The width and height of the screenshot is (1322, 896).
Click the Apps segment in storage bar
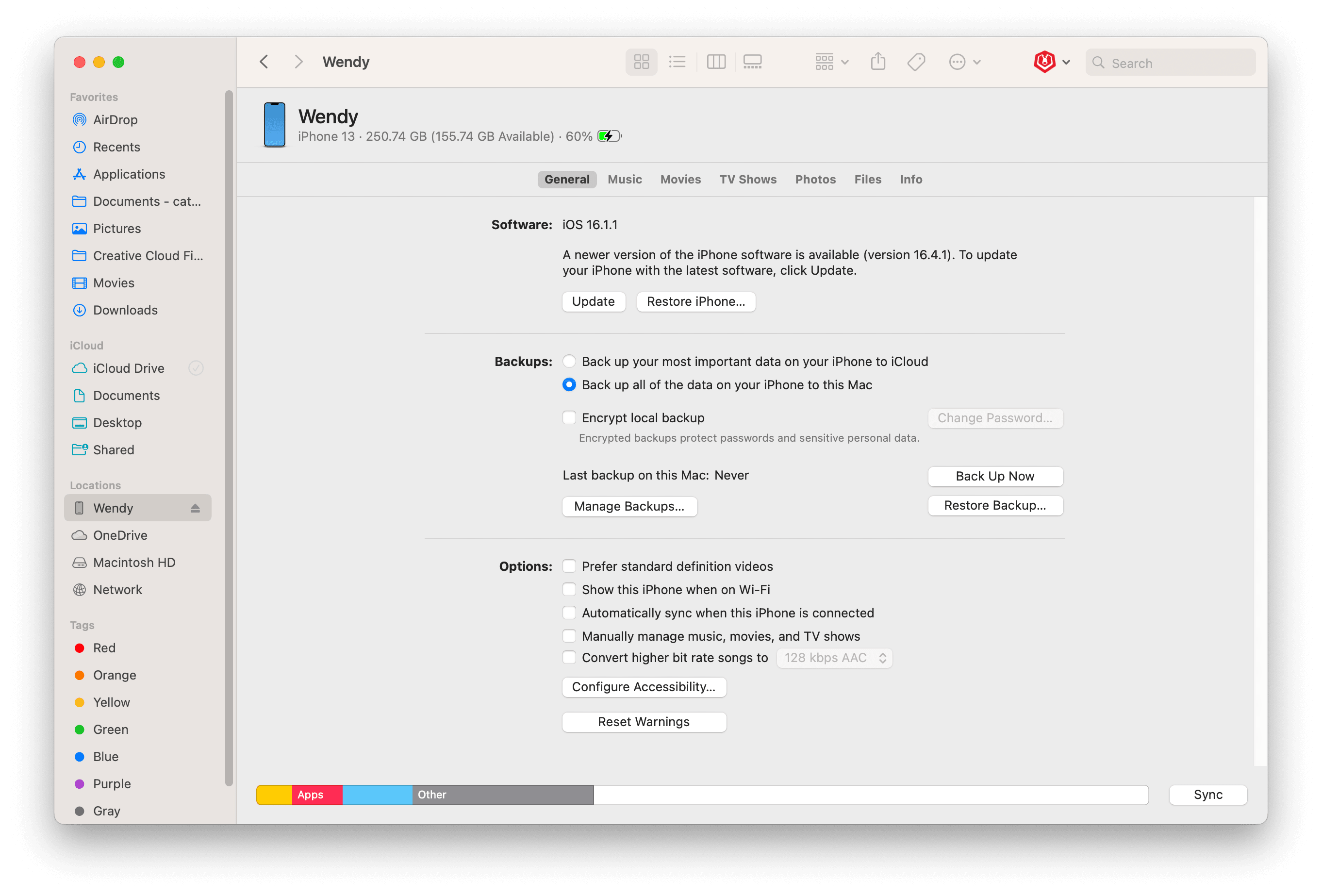(x=316, y=795)
